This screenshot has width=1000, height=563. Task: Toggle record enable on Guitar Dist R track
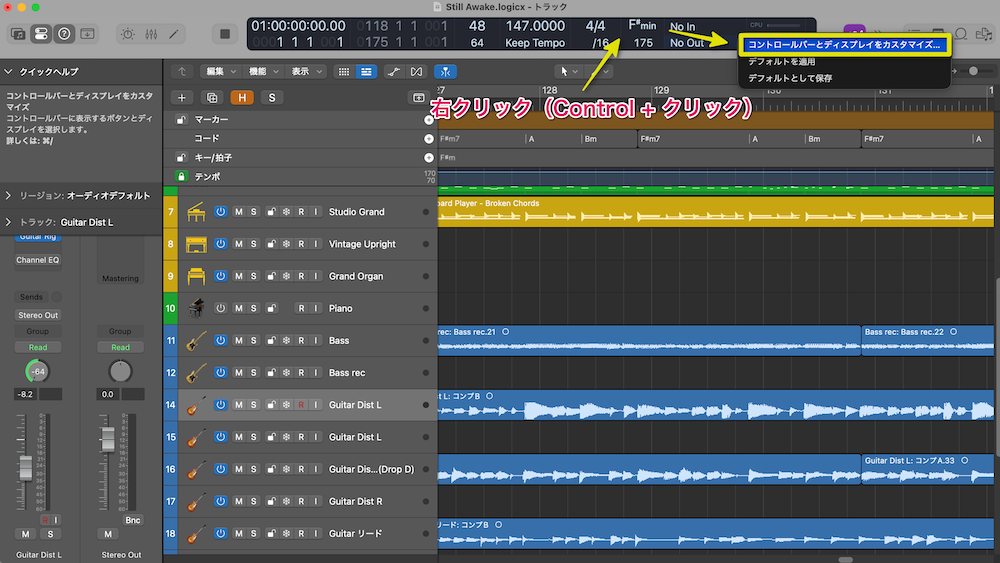(300, 501)
